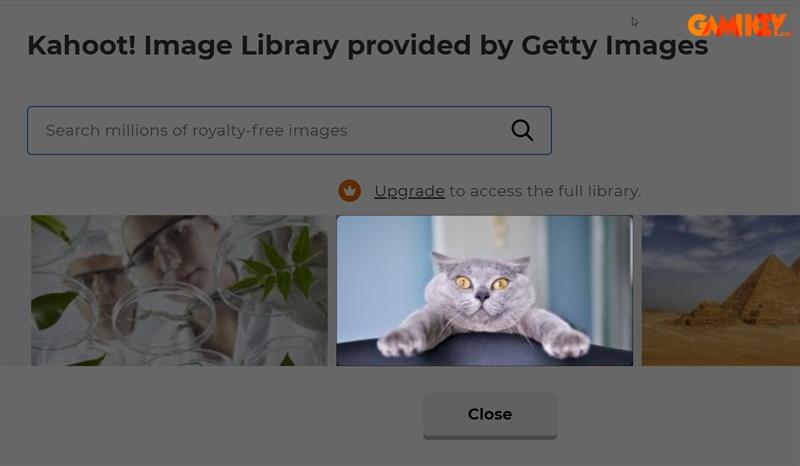
Task: Select the gray cat image thumbnail
Action: 485,290
